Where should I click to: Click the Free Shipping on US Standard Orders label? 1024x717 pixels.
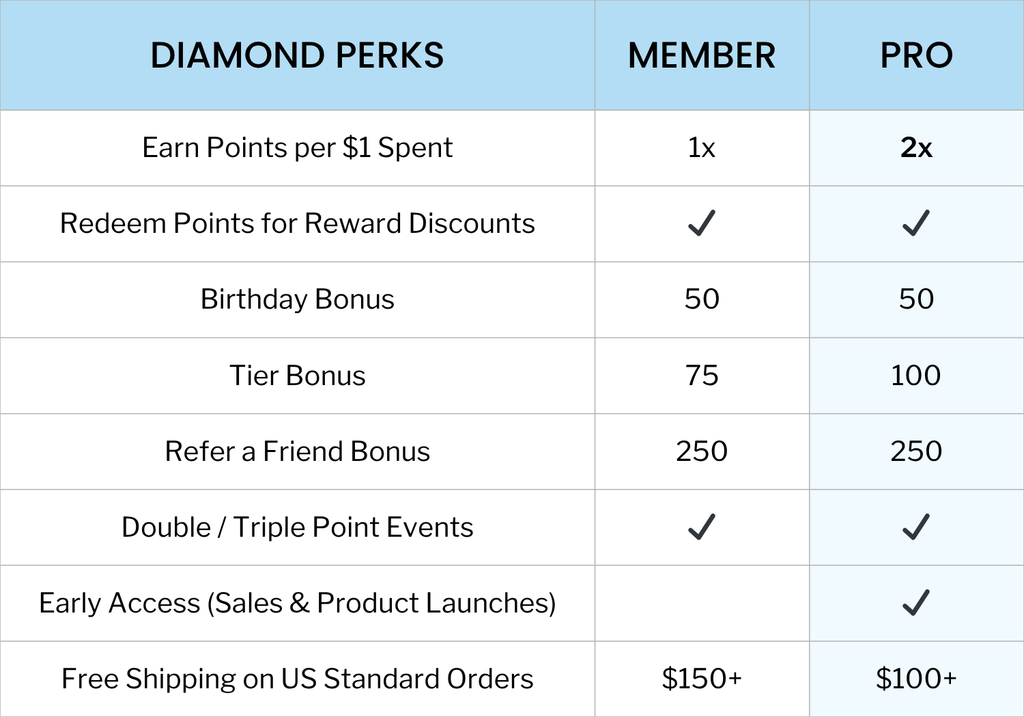(297, 679)
